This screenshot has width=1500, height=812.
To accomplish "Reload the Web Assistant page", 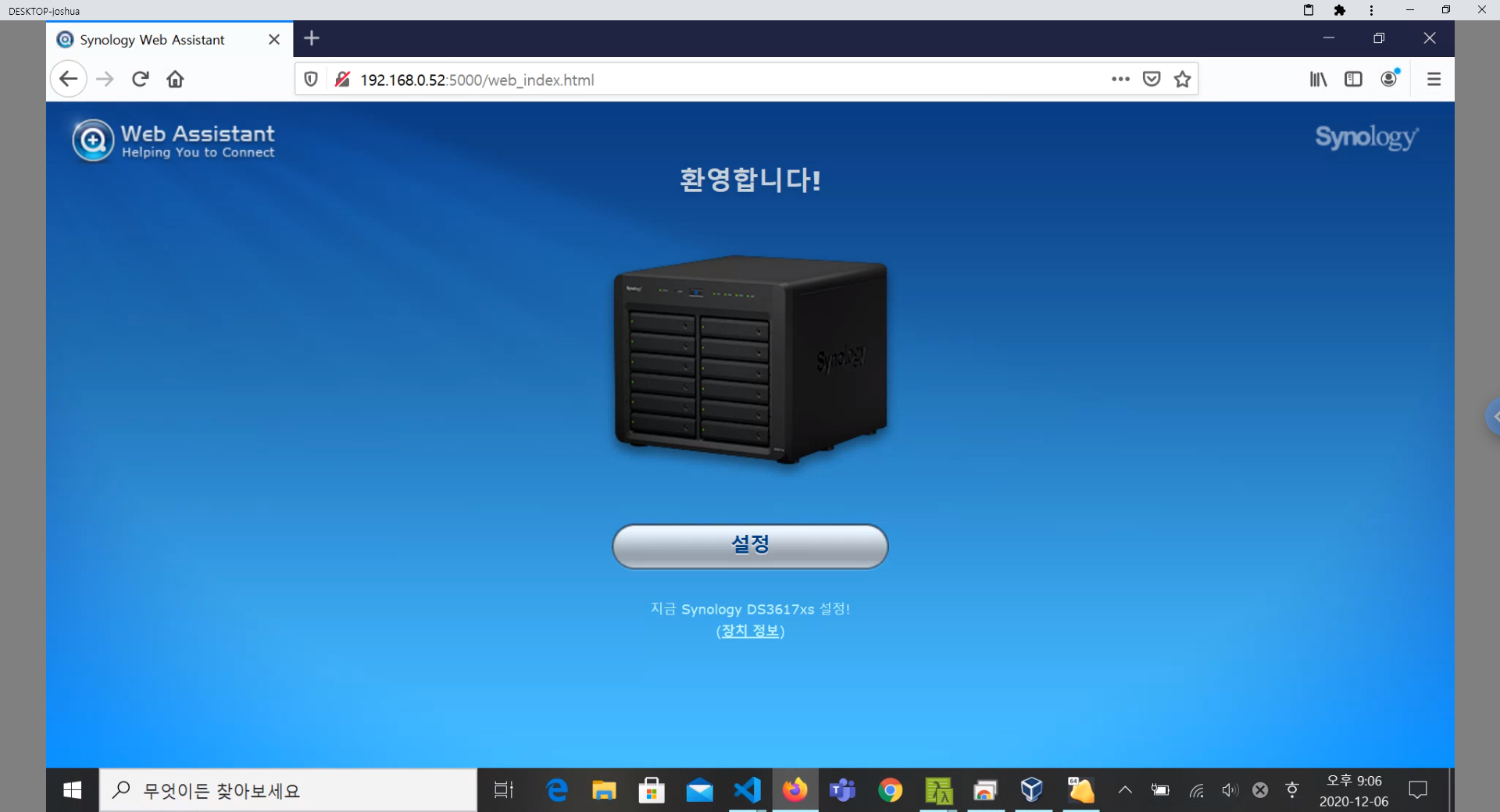I will pos(141,79).
